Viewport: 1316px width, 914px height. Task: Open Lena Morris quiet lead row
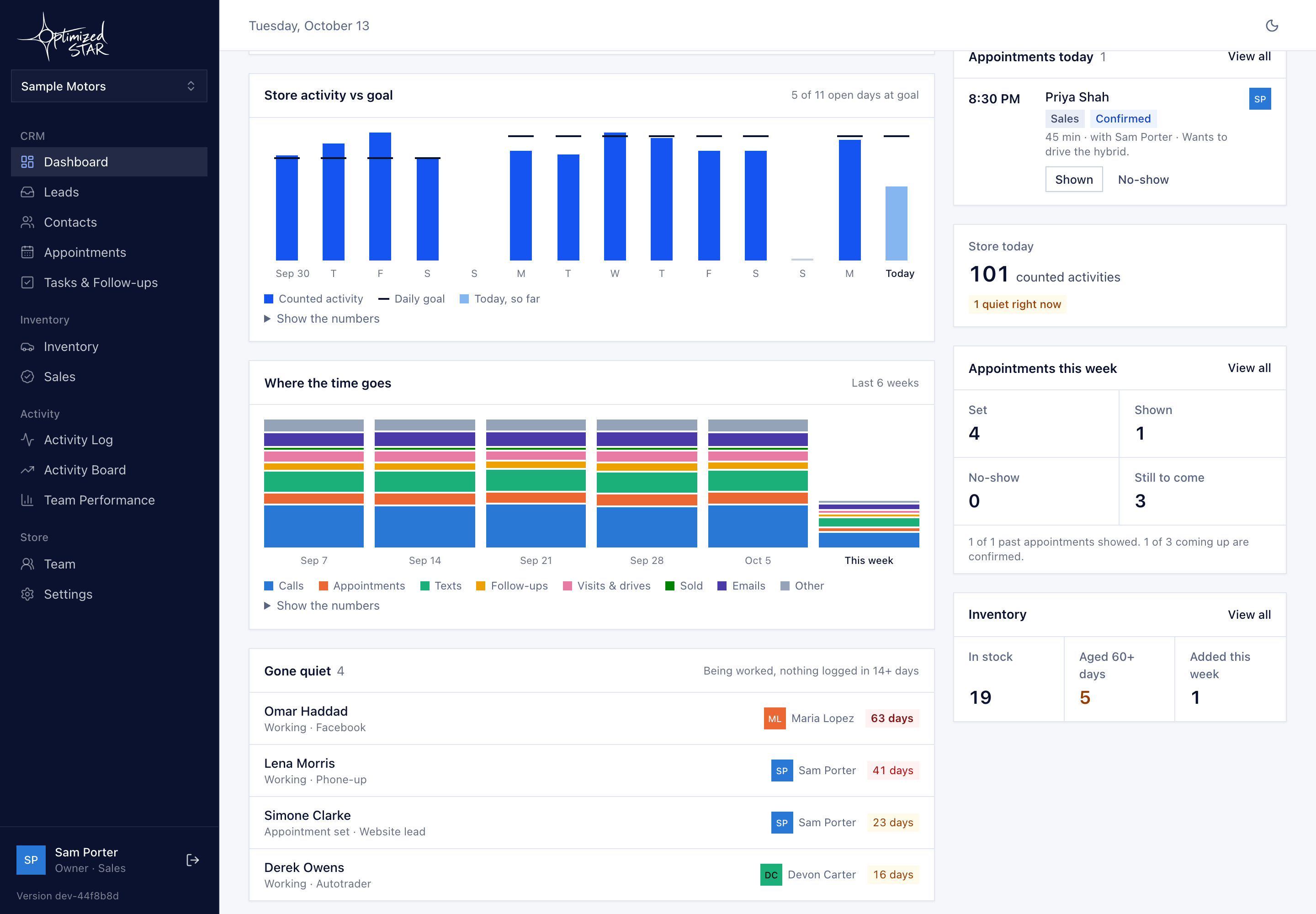pyautogui.click(x=592, y=771)
